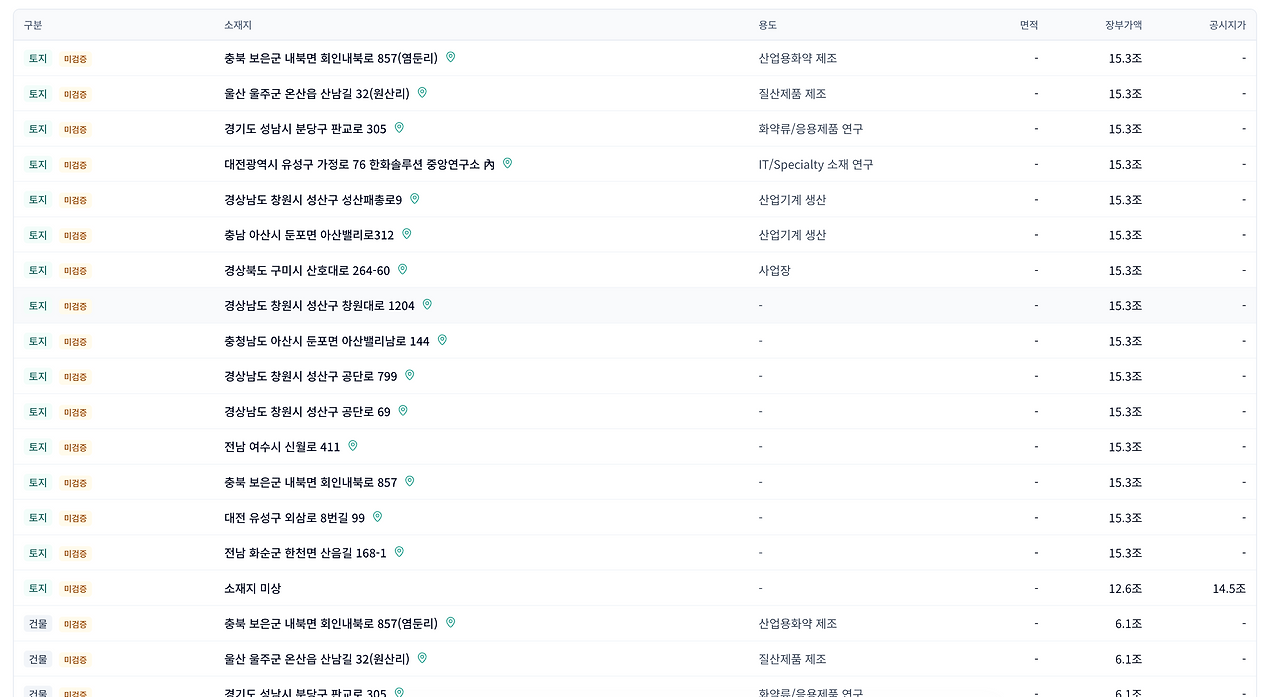The width and height of the screenshot is (1280, 697).
Task: Sort by 장부가액 column header
Action: (1123, 25)
